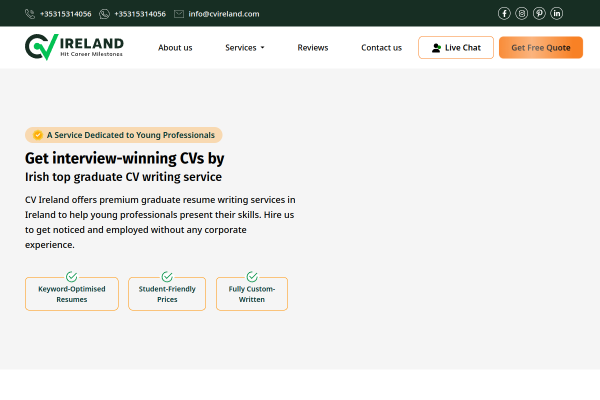
Task: Click the envelope email icon
Action: (179, 14)
